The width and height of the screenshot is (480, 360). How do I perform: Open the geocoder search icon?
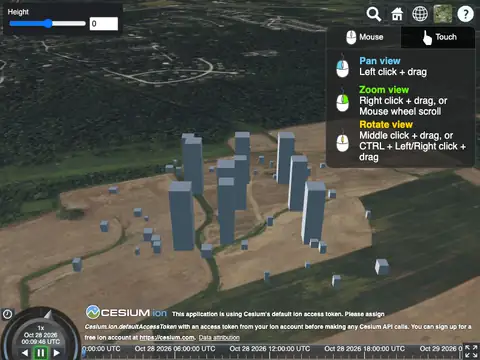click(374, 14)
